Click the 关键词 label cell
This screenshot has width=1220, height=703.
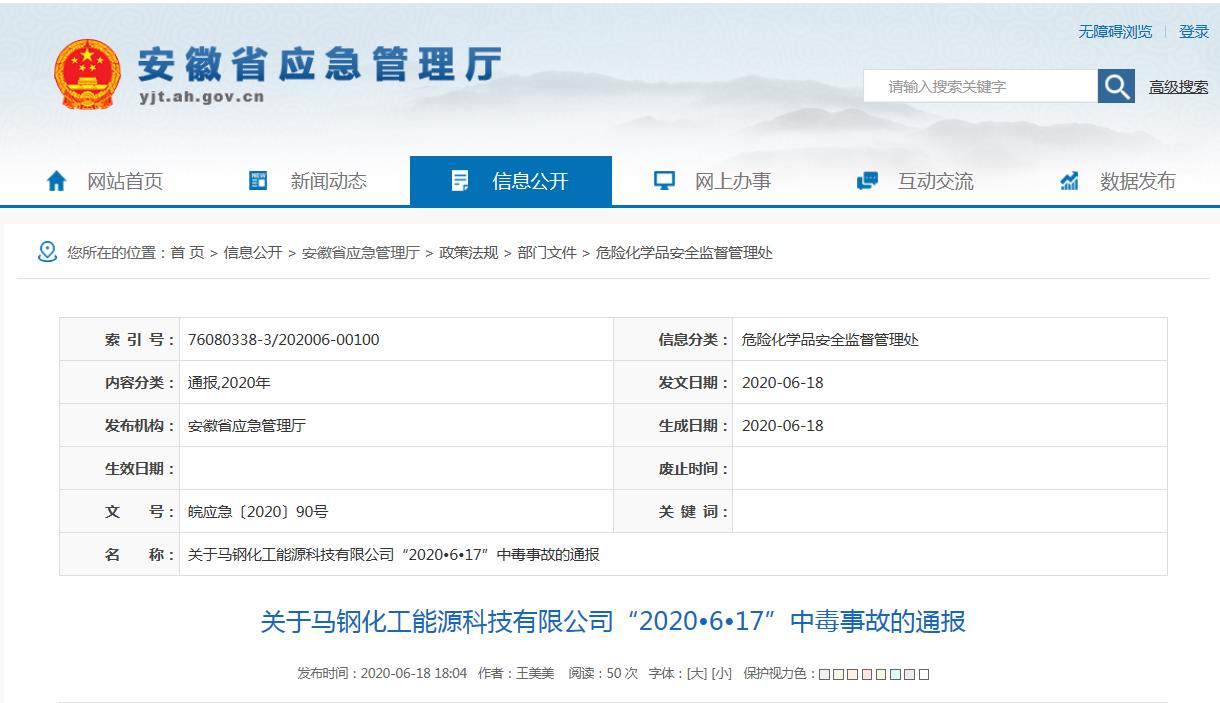click(x=673, y=512)
